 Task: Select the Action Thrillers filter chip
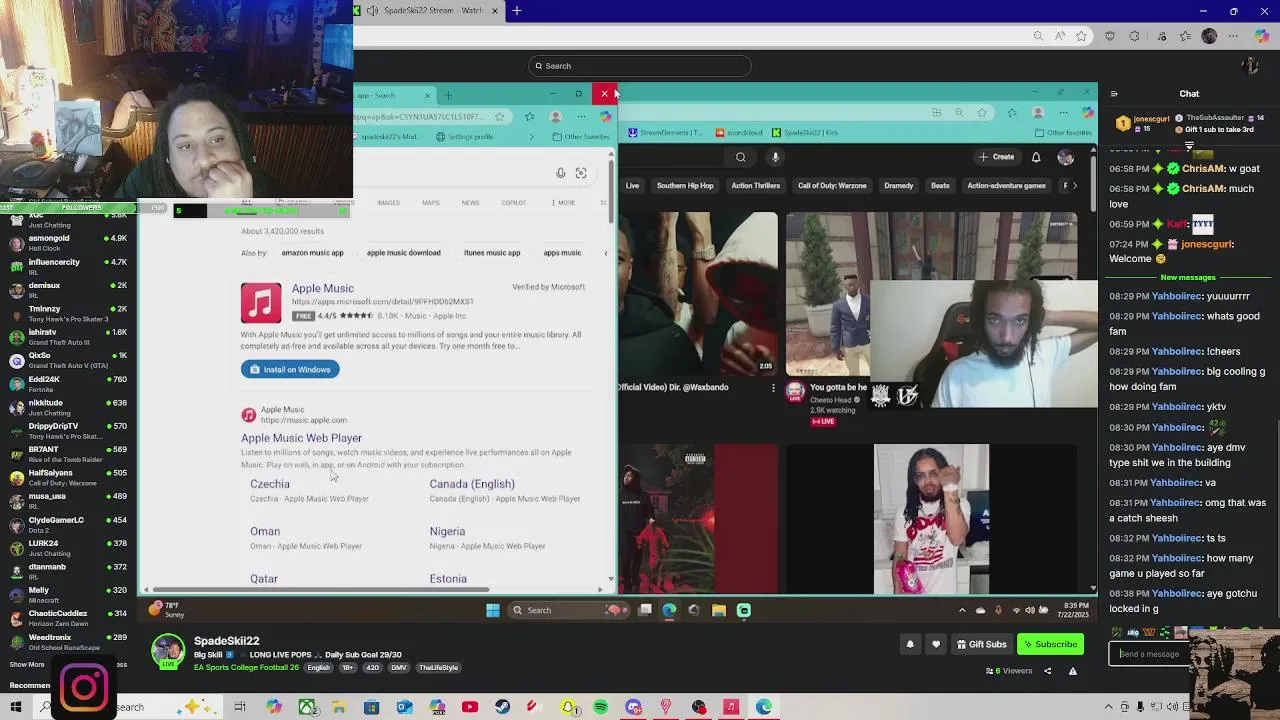pyautogui.click(x=755, y=186)
